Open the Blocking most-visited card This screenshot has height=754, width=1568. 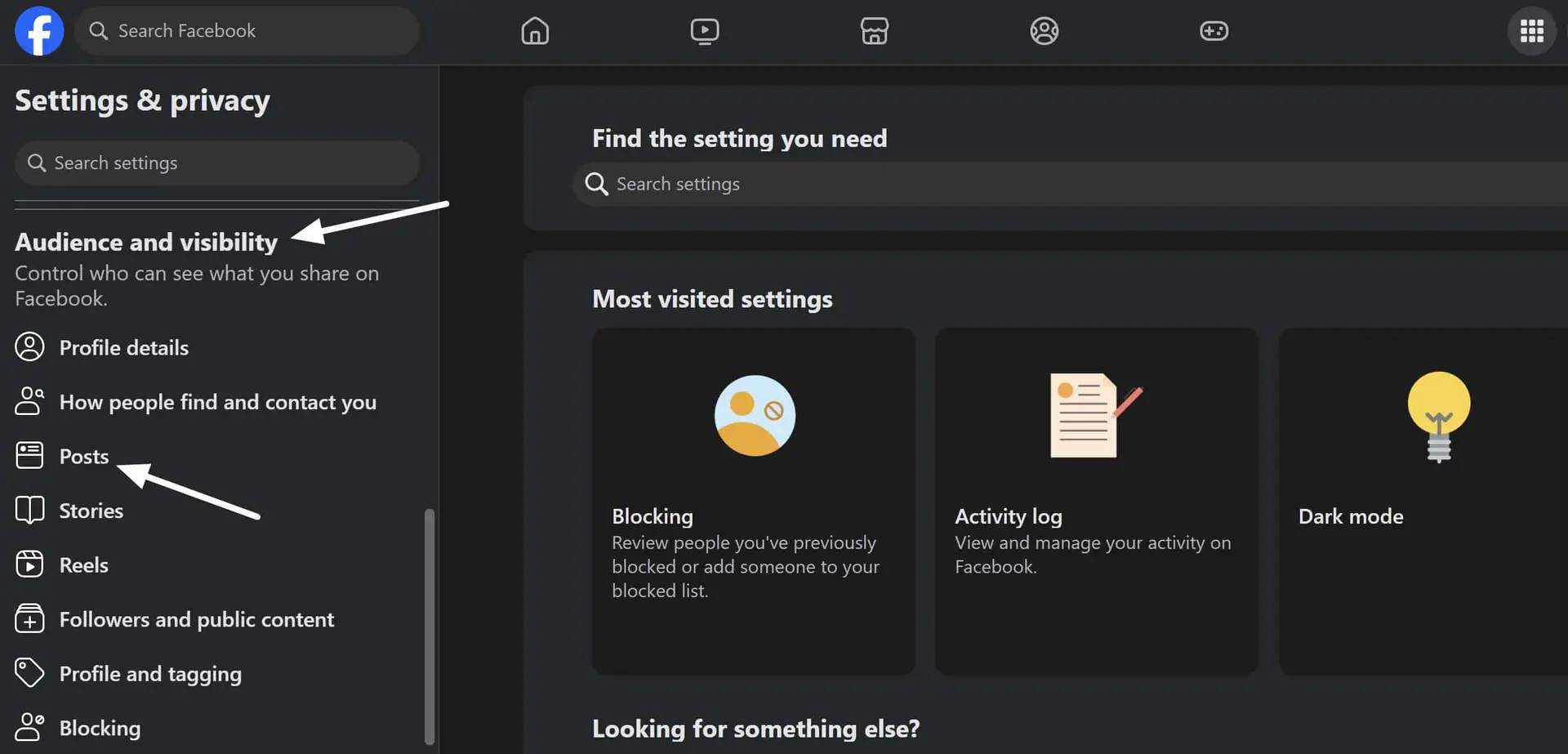753,501
